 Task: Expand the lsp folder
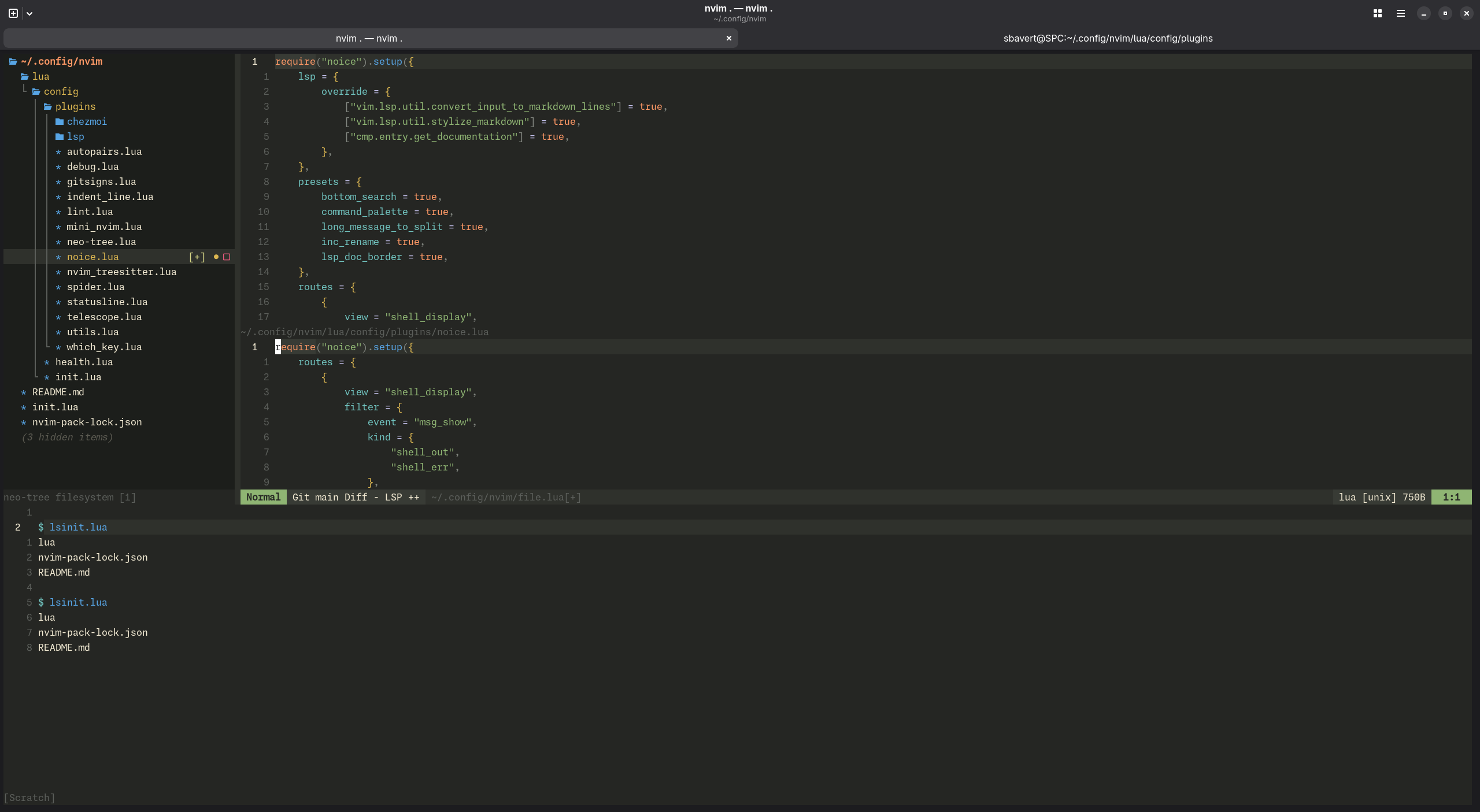pos(69,136)
